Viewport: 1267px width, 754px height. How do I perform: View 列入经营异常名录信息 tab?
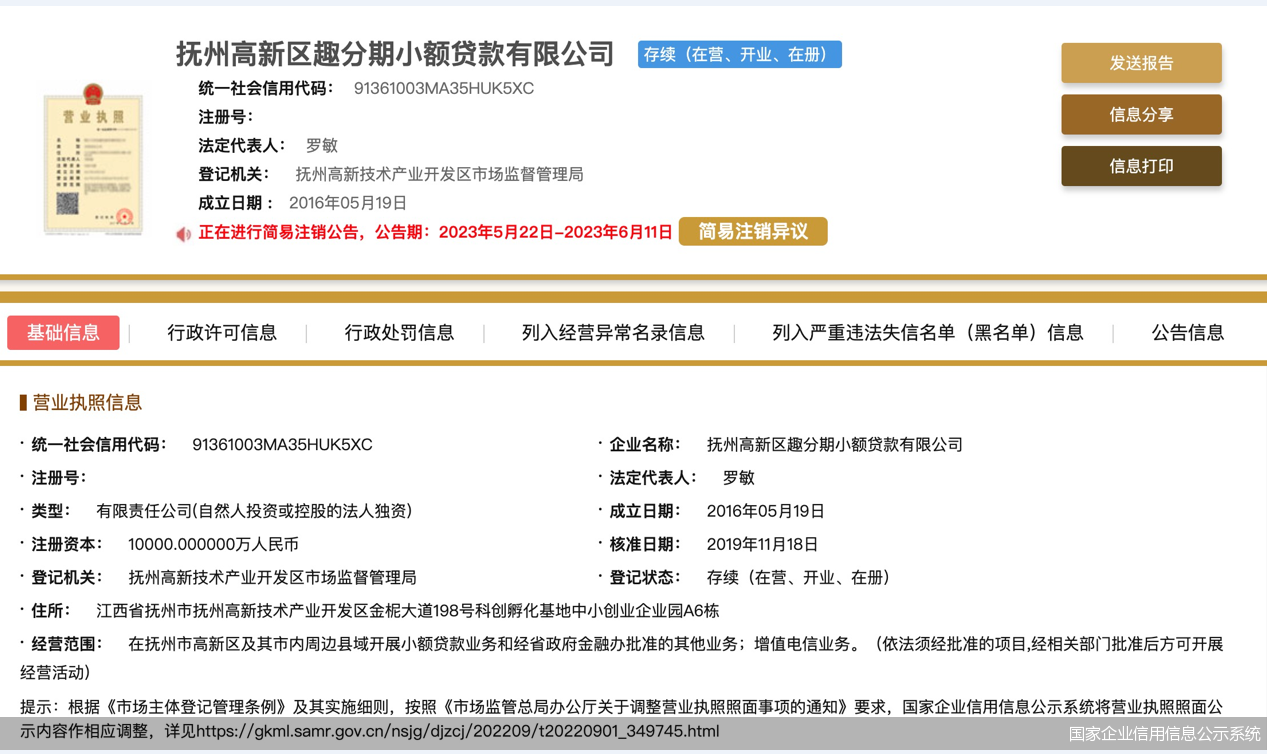613,333
